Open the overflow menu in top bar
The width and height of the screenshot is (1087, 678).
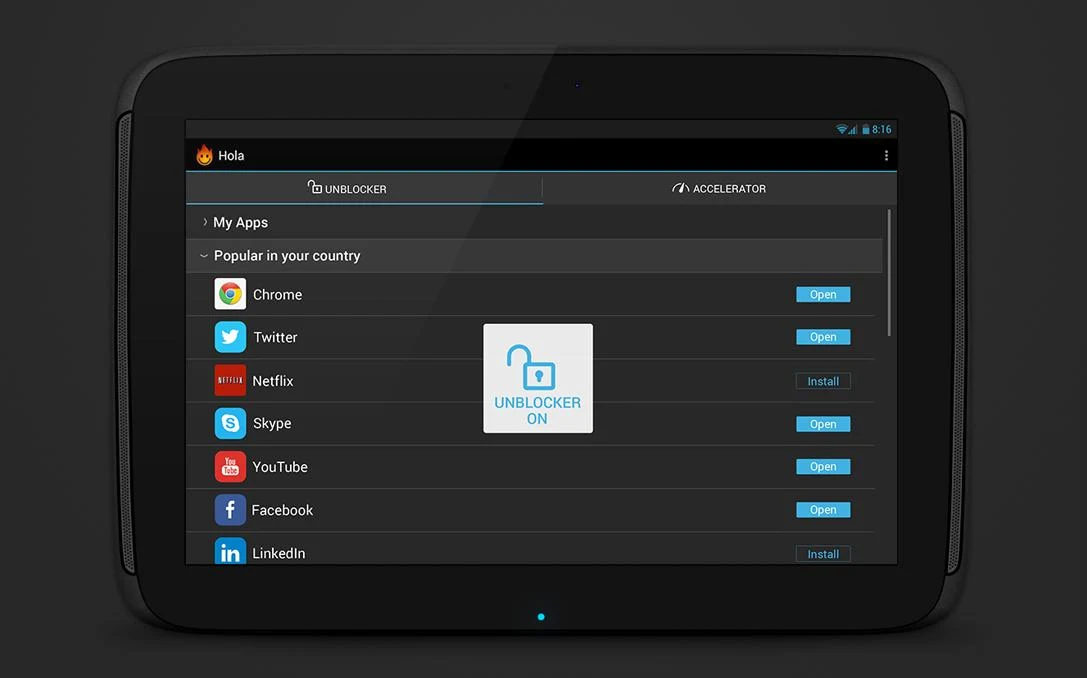point(886,155)
